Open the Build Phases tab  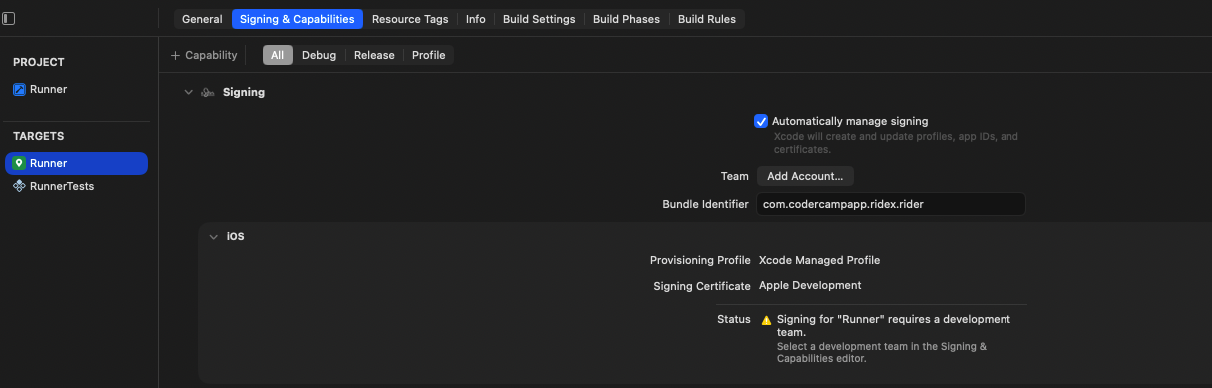coord(627,19)
